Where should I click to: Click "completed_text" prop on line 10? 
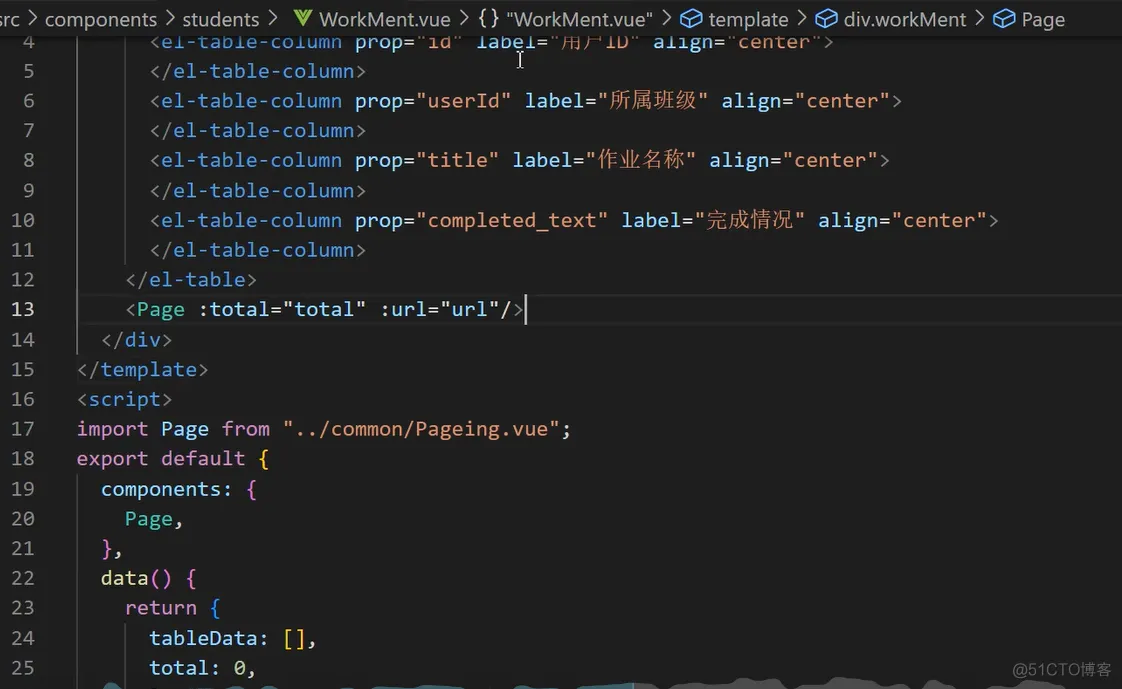(512, 220)
